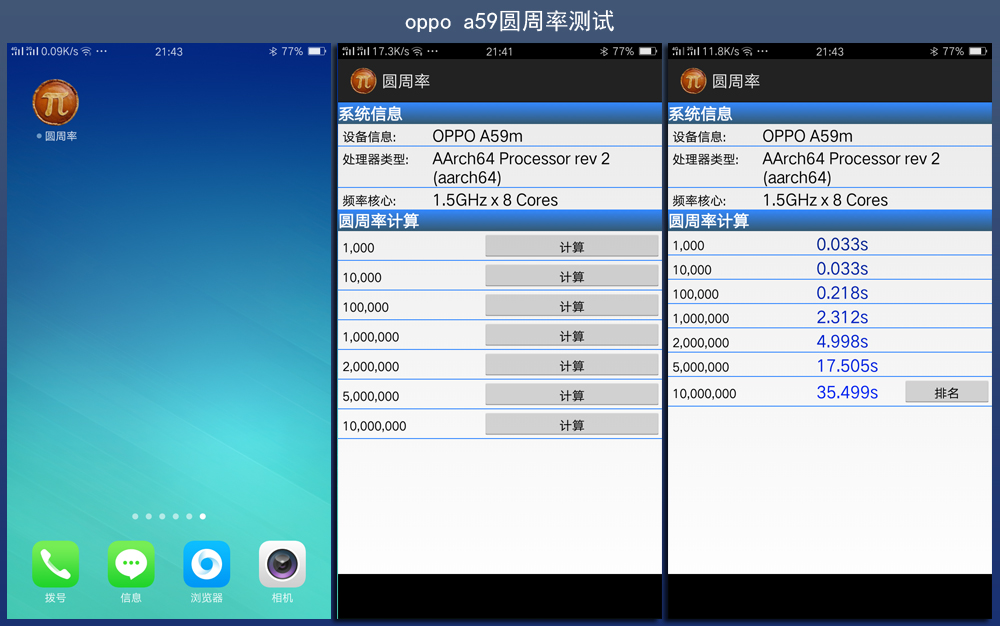The image size is (1000, 626).
Task: Tap 计算 for the 100,000 row
Action: (572, 305)
